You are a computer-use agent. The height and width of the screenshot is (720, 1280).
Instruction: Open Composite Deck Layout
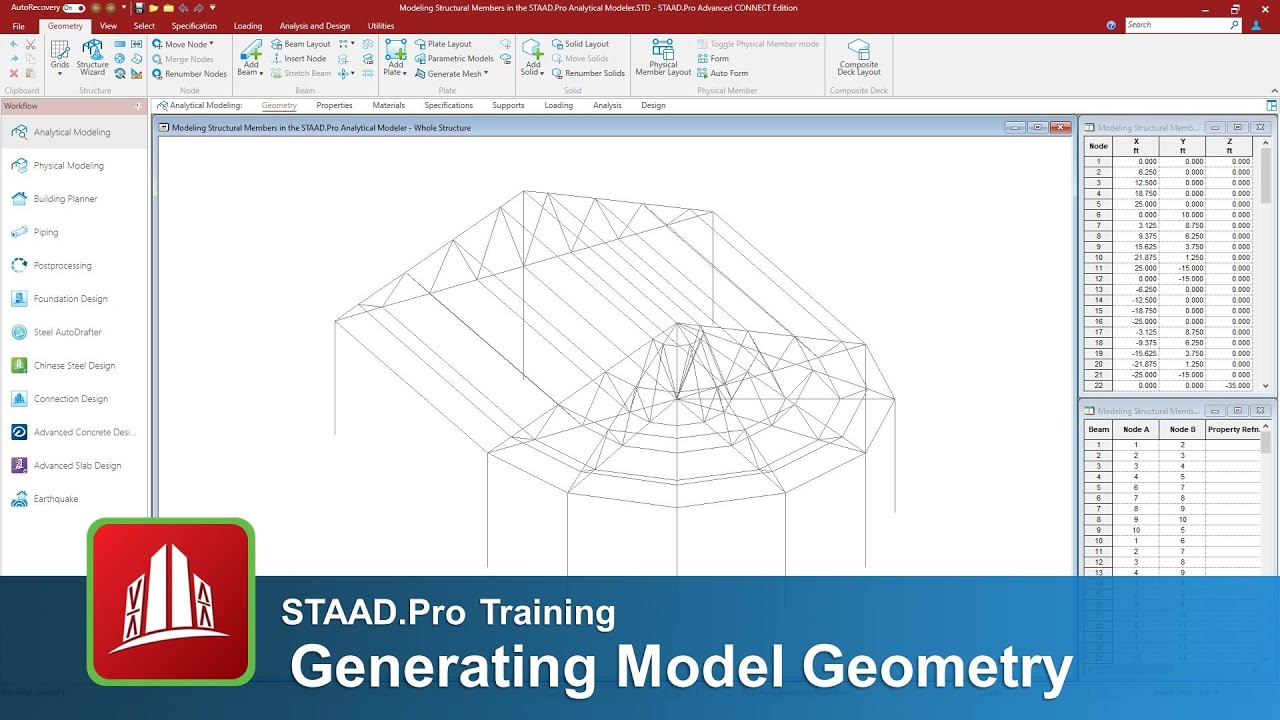[859, 58]
